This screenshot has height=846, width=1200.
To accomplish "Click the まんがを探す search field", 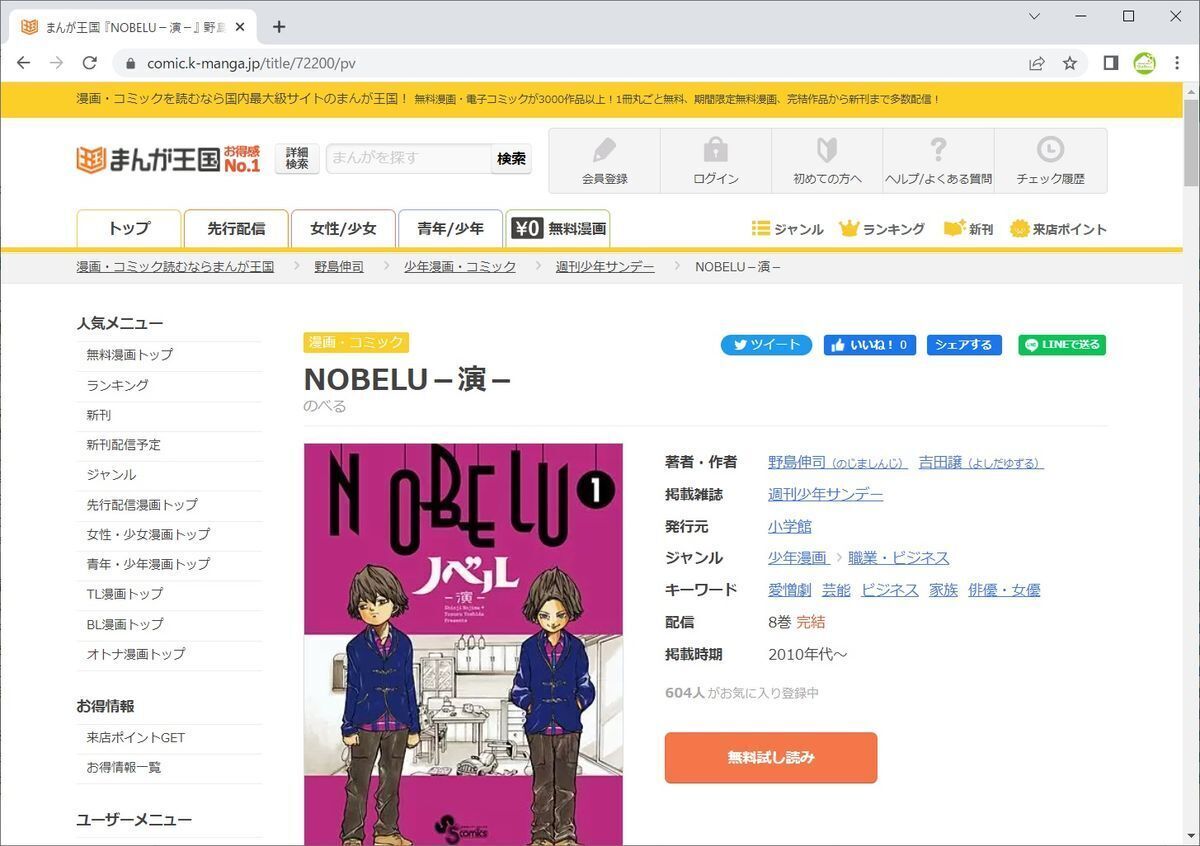I will [x=404, y=158].
